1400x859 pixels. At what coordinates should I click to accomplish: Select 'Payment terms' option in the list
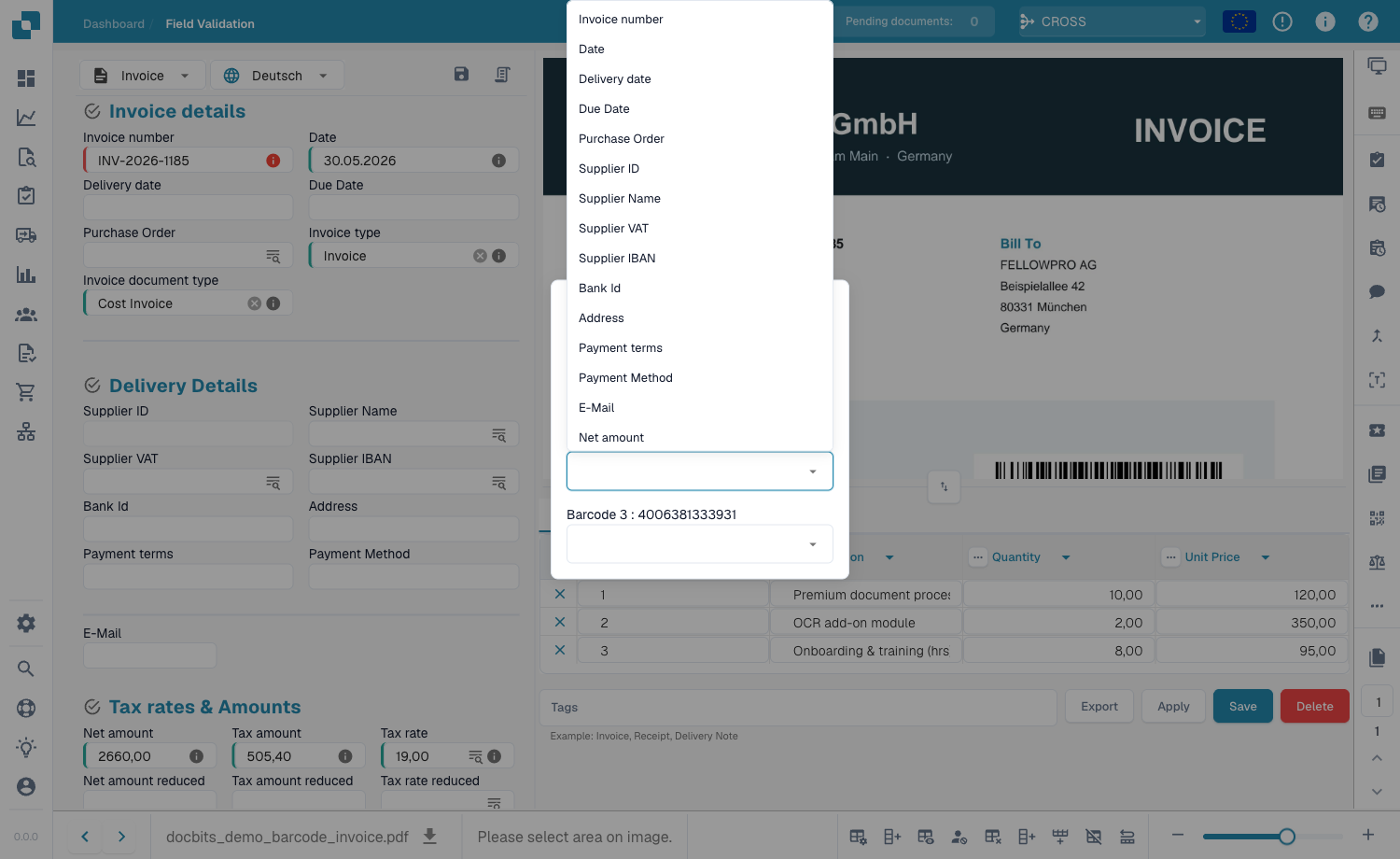click(700, 348)
